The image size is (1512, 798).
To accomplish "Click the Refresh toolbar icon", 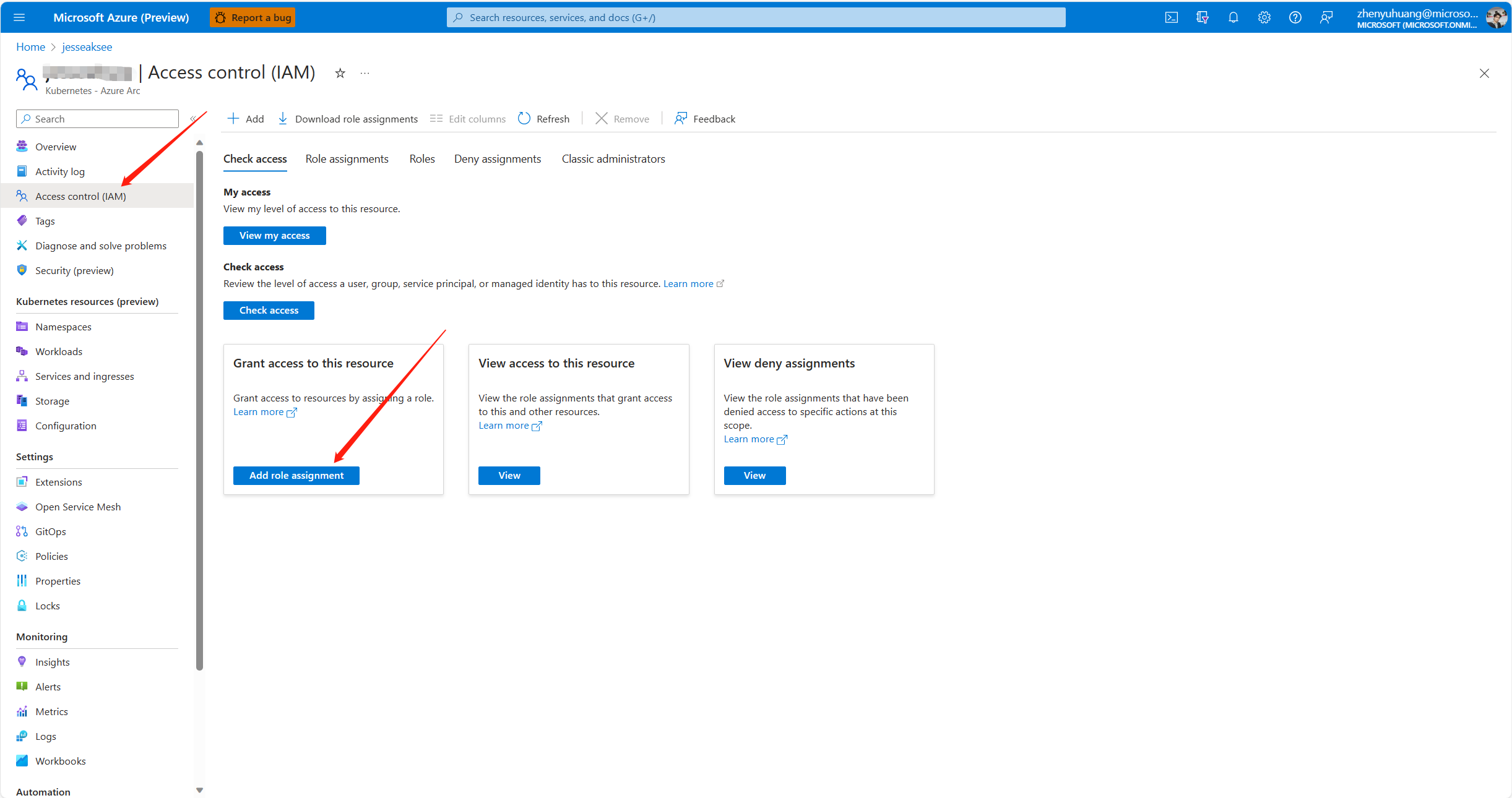I will 524,119.
